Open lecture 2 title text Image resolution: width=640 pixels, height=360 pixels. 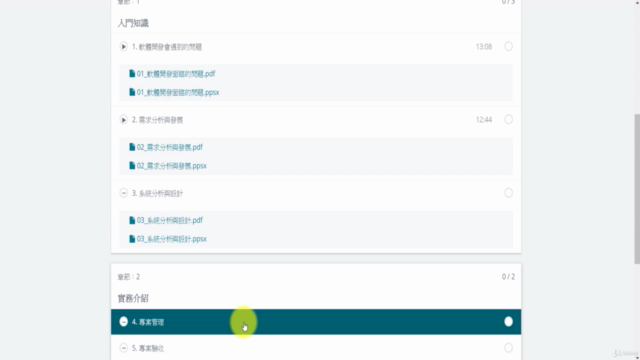(157, 120)
